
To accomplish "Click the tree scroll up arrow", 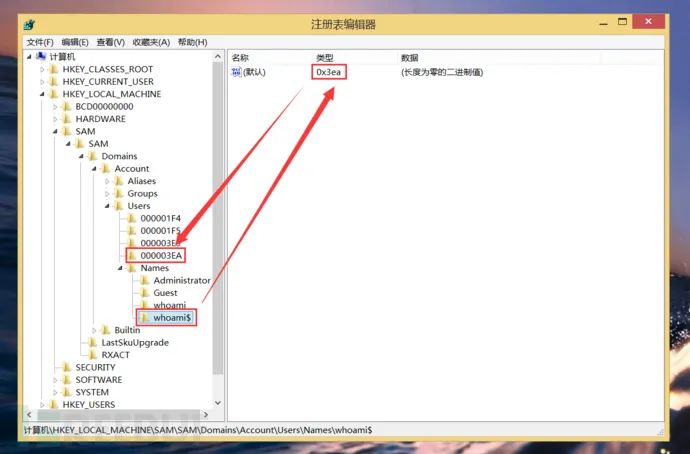I will tap(218, 57).
